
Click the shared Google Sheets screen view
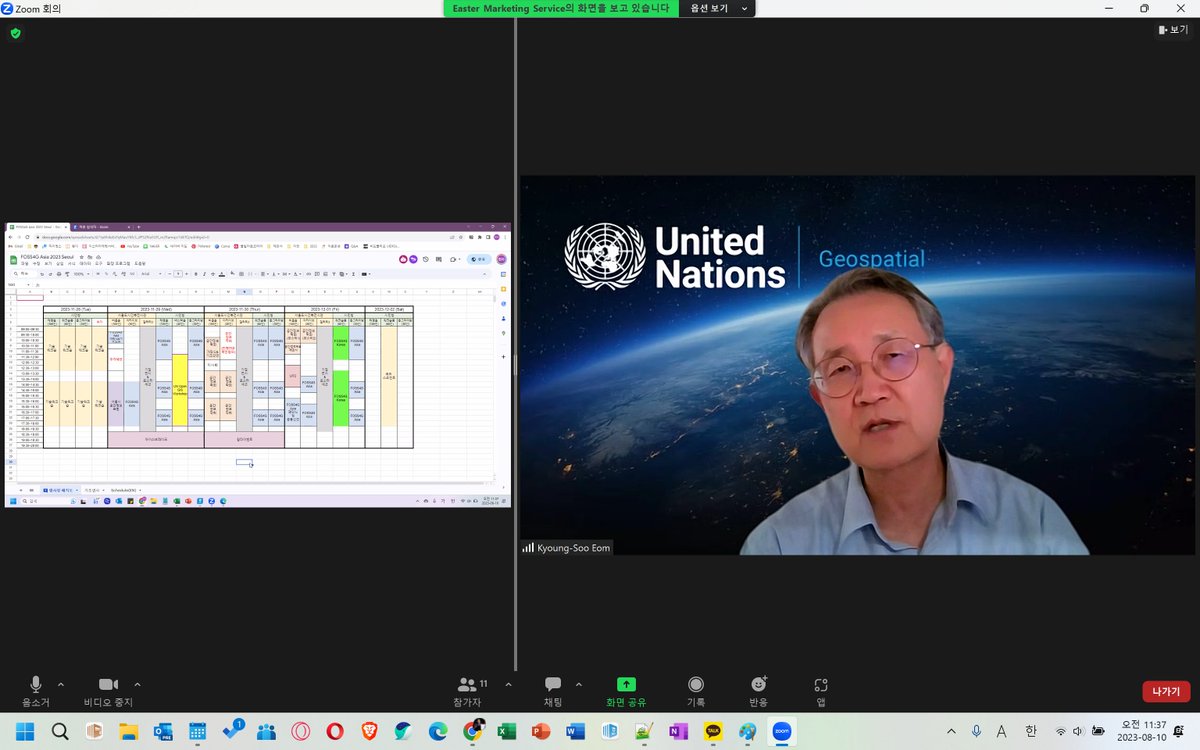coord(258,365)
